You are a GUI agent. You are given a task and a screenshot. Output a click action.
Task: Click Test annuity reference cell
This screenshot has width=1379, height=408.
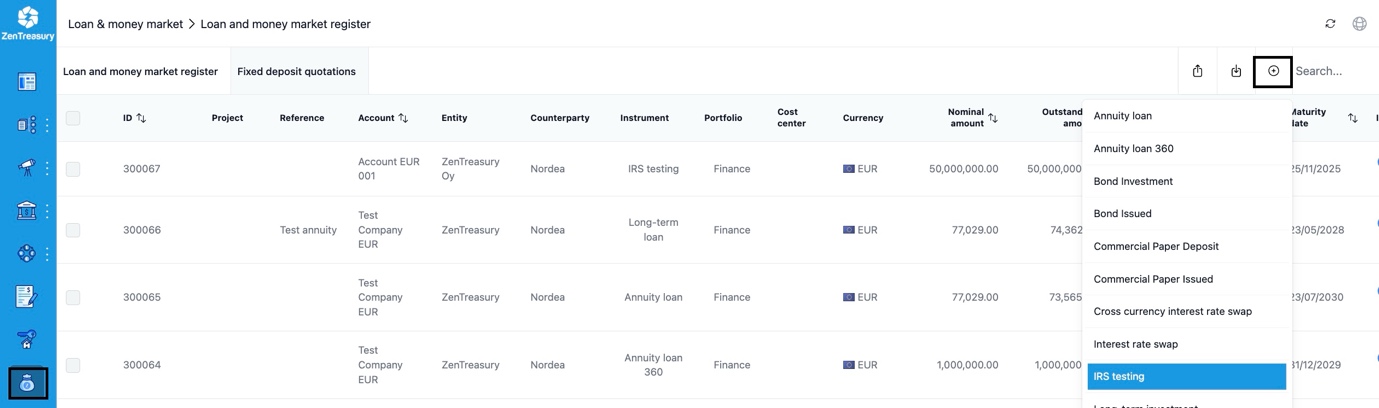point(308,230)
